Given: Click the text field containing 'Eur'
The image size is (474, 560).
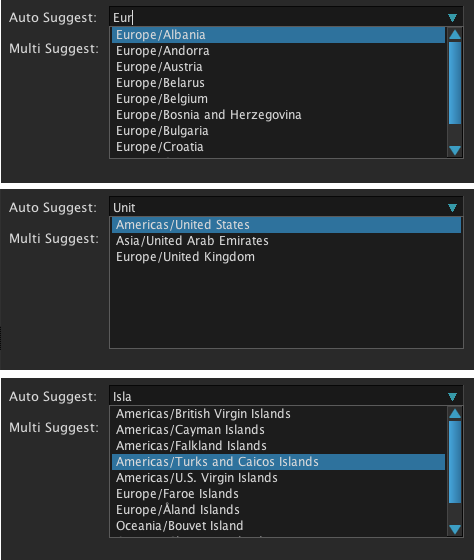Looking at the screenshot, I should point(277,18).
